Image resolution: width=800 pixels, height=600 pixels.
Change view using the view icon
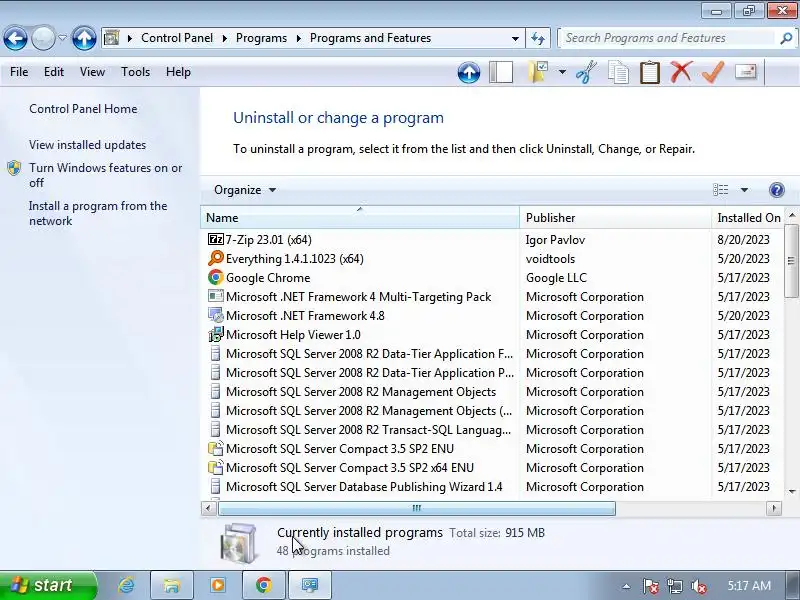(720, 190)
